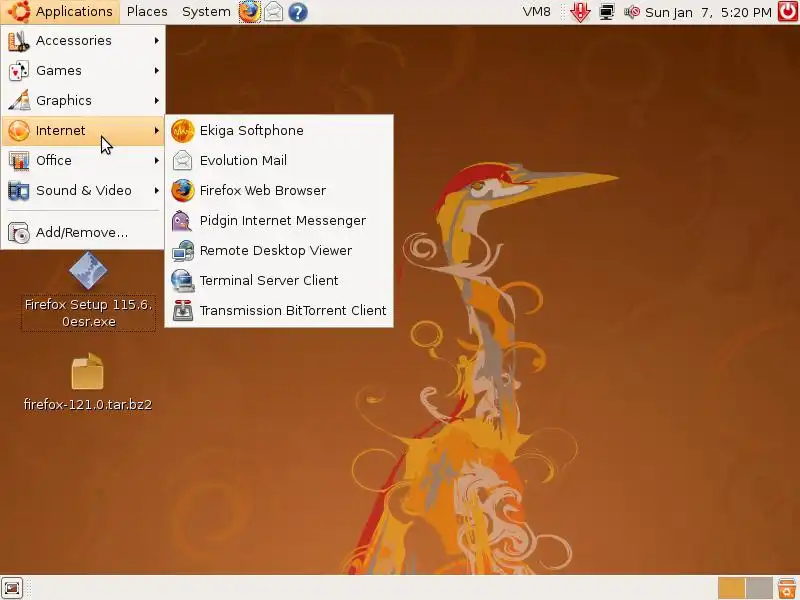Screen dimensions: 800x600
Task: Open the Applications menu
Action: coord(60,12)
